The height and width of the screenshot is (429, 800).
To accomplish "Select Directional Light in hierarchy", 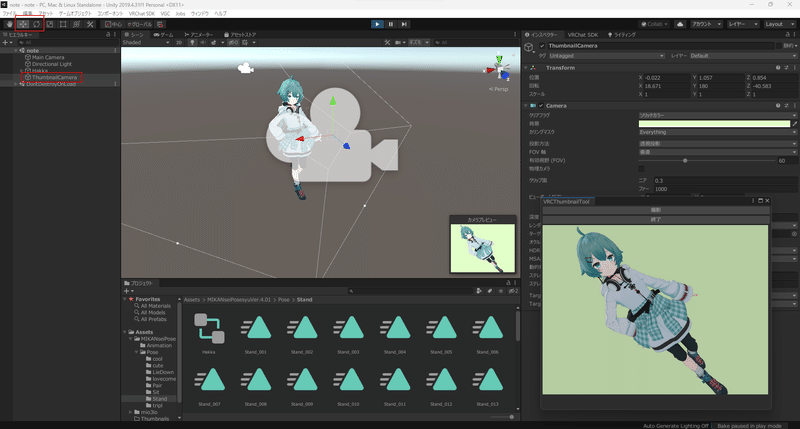I will pyautogui.click(x=52, y=64).
